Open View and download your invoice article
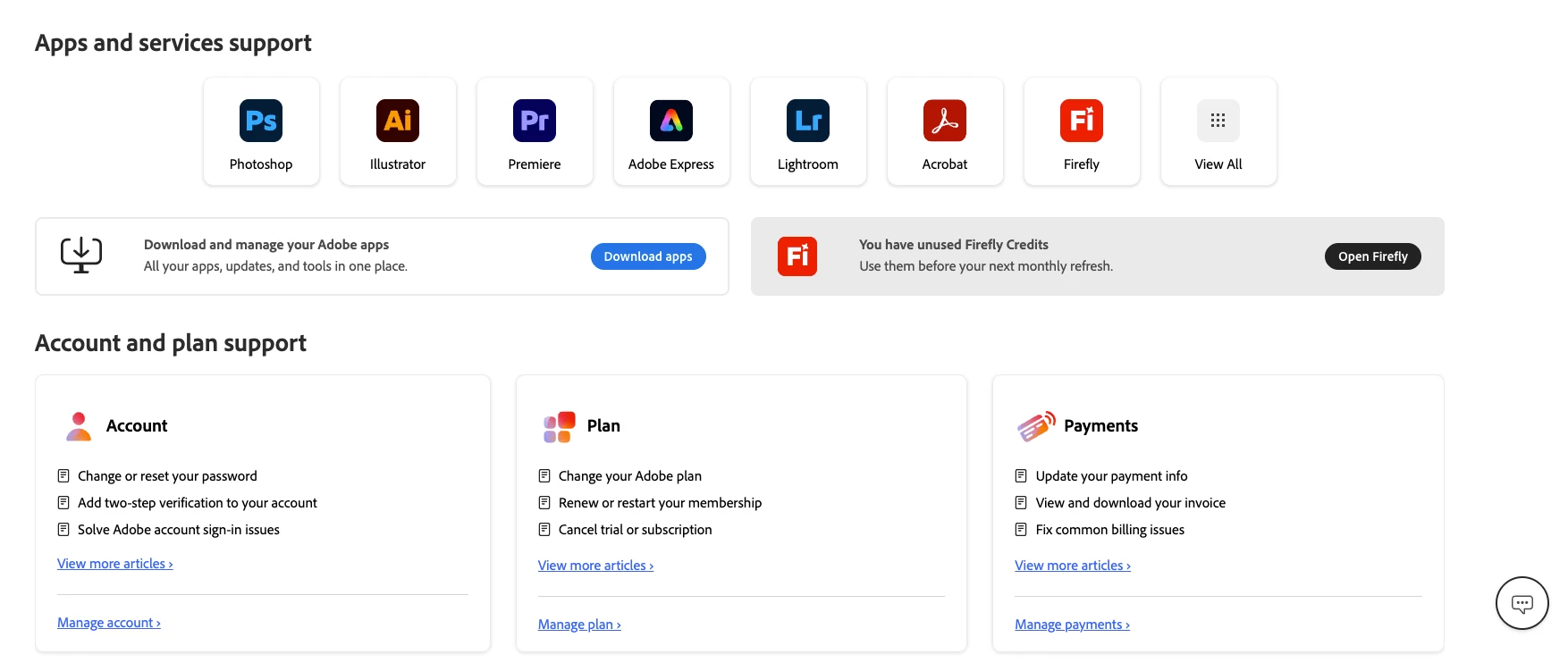The image size is (1568, 671). pyautogui.click(x=1131, y=503)
